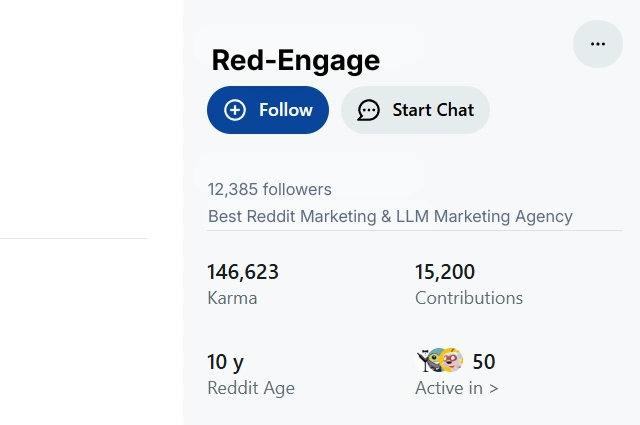Open the Active in communities label
This screenshot has height=425, width=640.
(x=449, y=388)
